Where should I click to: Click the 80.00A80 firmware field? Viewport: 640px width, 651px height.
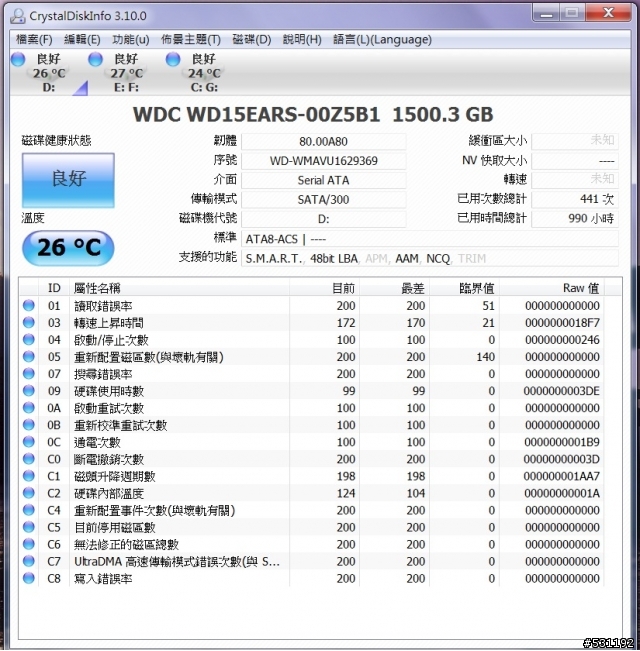pos(323,142)
